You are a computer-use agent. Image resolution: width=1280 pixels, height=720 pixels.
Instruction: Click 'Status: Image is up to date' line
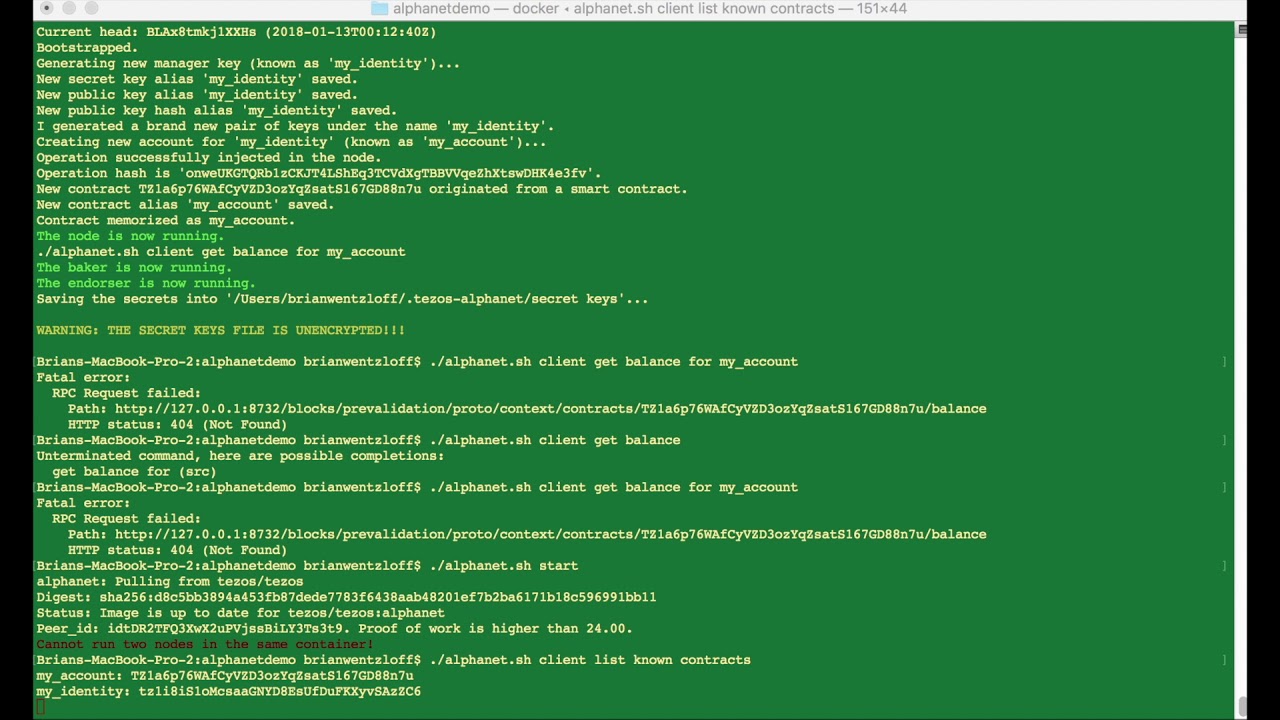(x=240, y=613)
